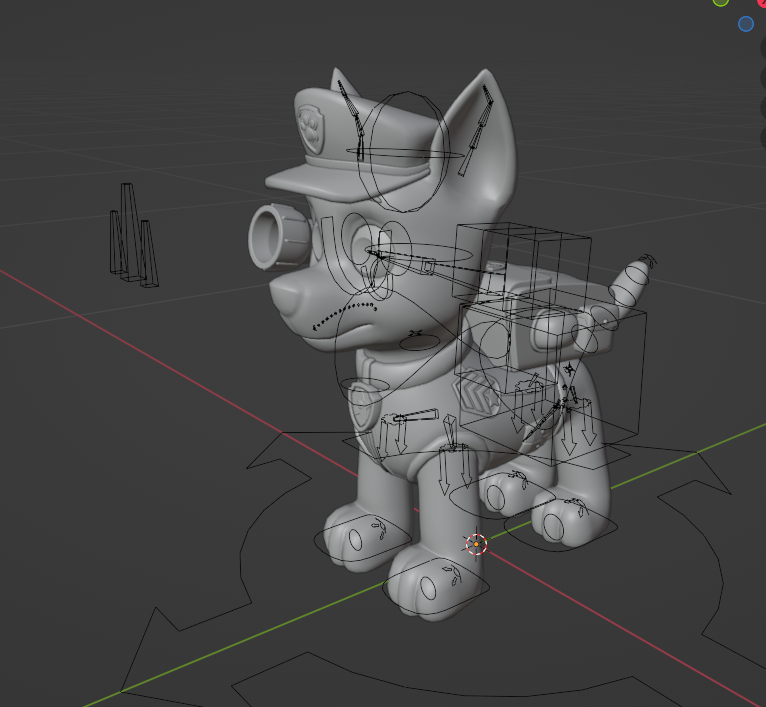Select the three tapered bone widgets at left

133,235
